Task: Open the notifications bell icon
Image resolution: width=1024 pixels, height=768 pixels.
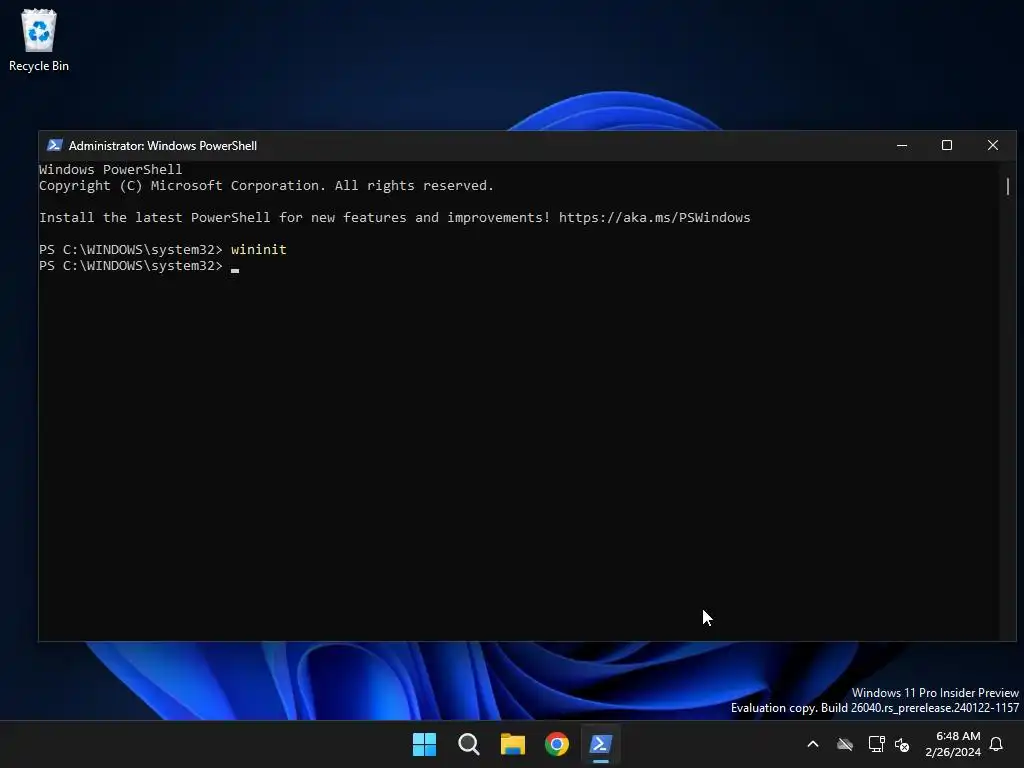Action: pyautogui.click(x=996, y=744)
